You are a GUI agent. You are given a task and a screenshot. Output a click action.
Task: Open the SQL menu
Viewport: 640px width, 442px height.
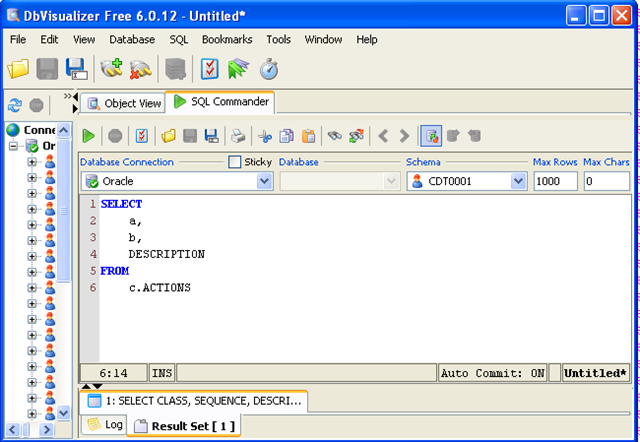point(179,40)
